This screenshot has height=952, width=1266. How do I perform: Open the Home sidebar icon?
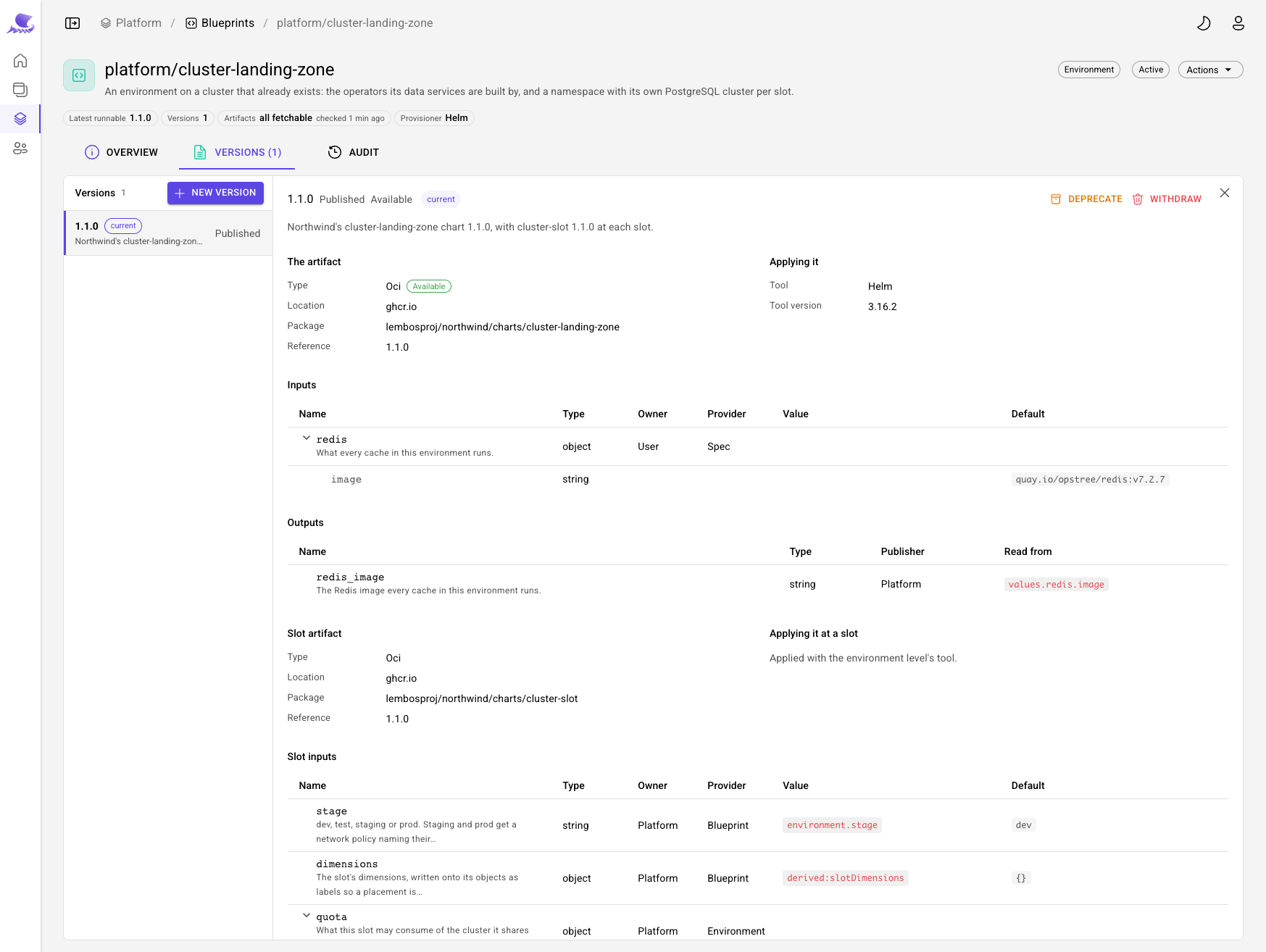click(x=20, y=60)
